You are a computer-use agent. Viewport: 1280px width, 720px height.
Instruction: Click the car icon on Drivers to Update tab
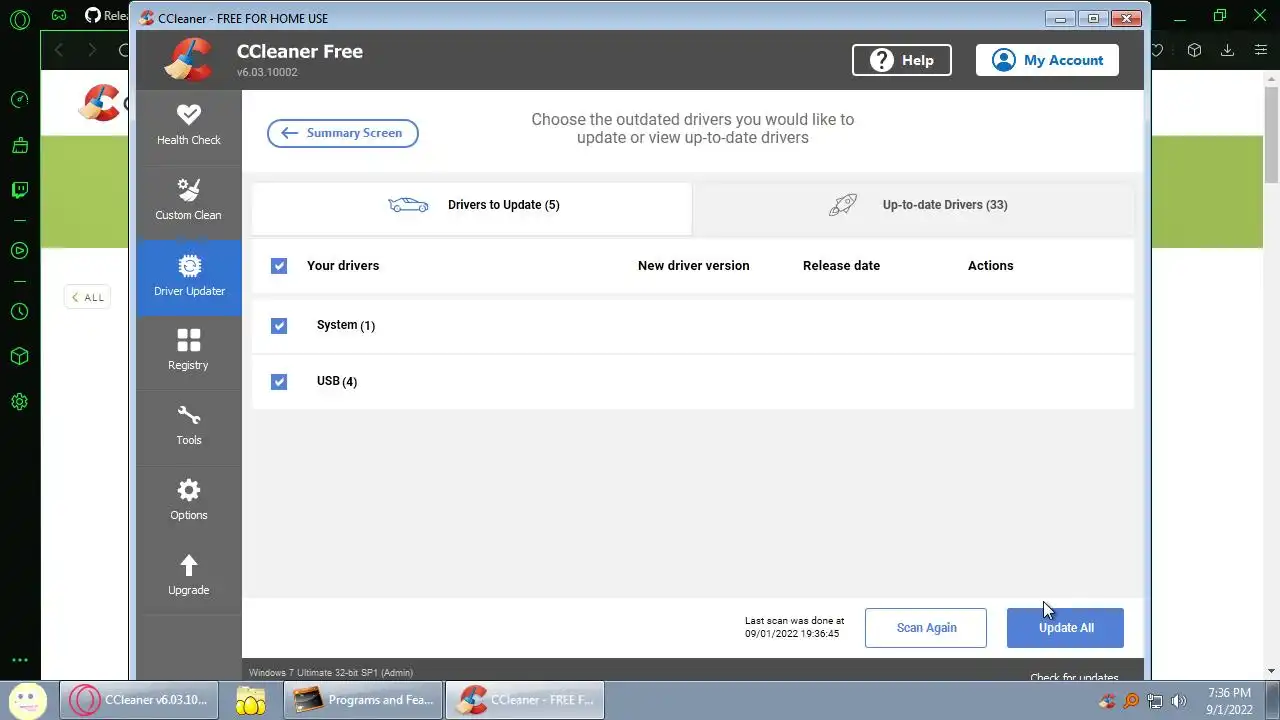(408, 205)
